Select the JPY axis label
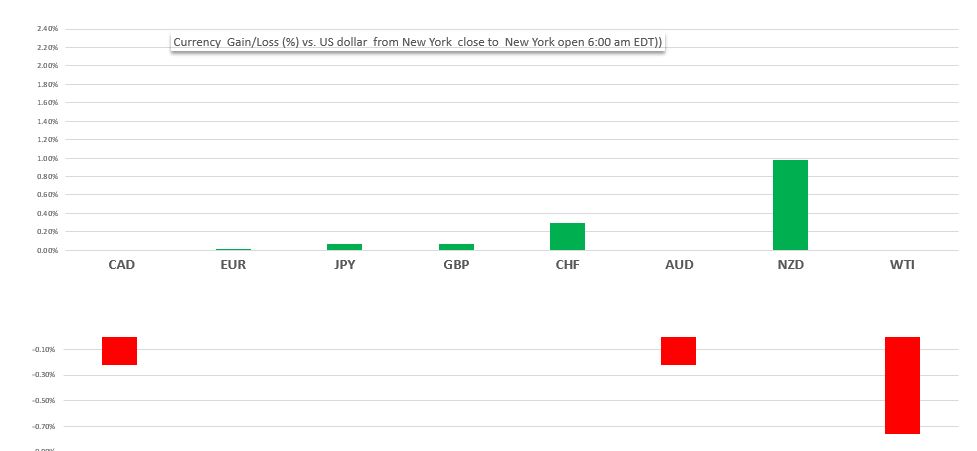 click(x=344, y=265)
